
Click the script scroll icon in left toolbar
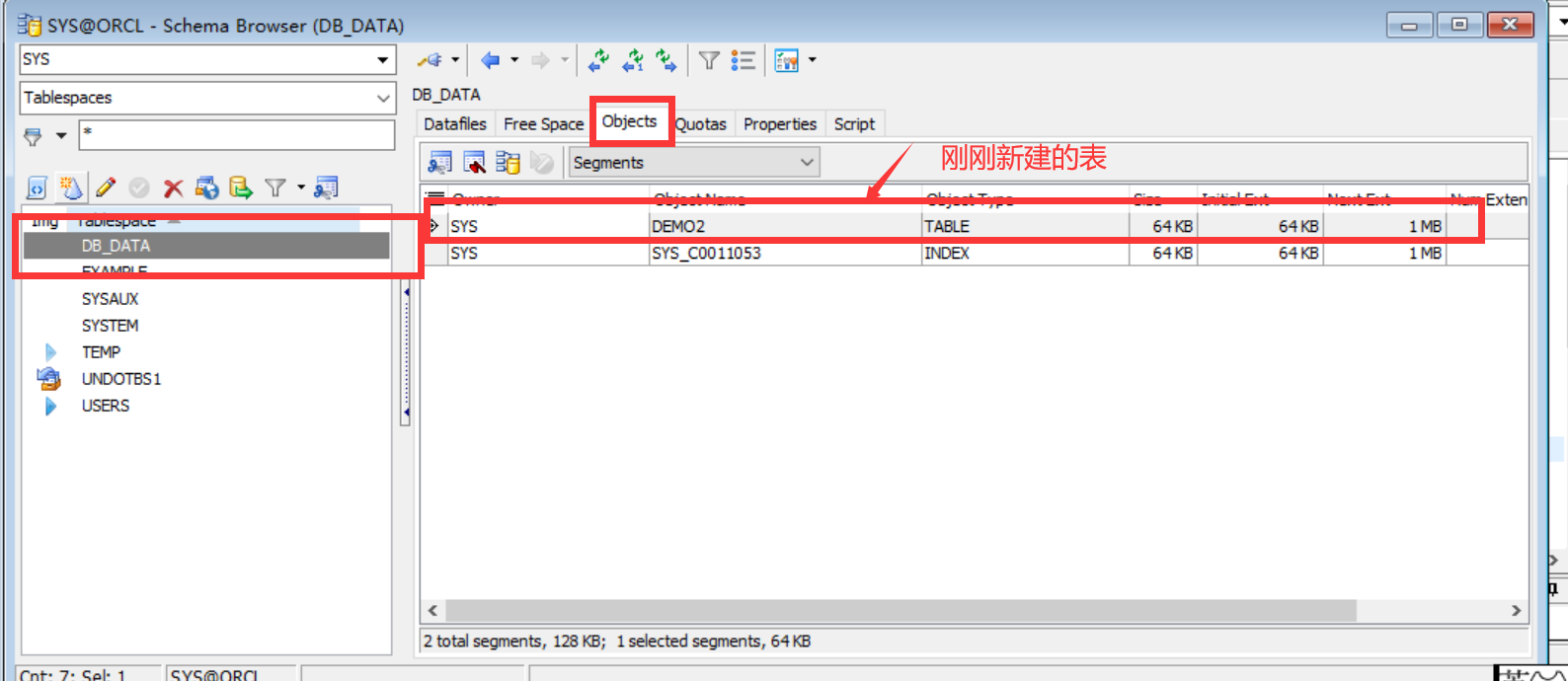pos(37,188)
